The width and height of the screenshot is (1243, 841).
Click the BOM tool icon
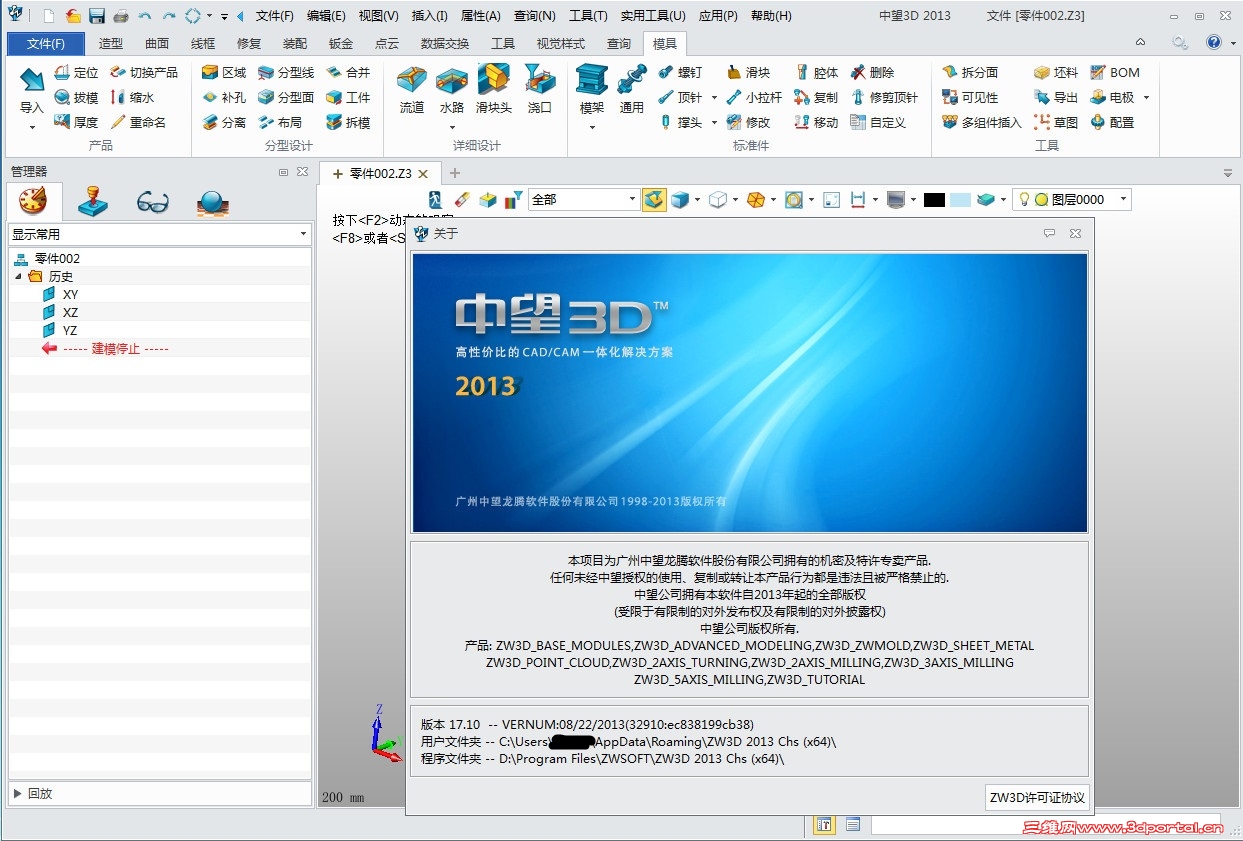[x=1115, y=73]
